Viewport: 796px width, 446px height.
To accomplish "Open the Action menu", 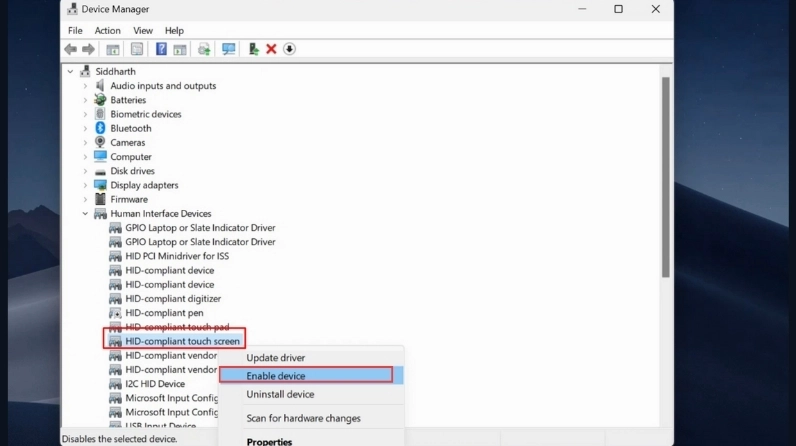I will pyautogui.click(x=108, y=30).
